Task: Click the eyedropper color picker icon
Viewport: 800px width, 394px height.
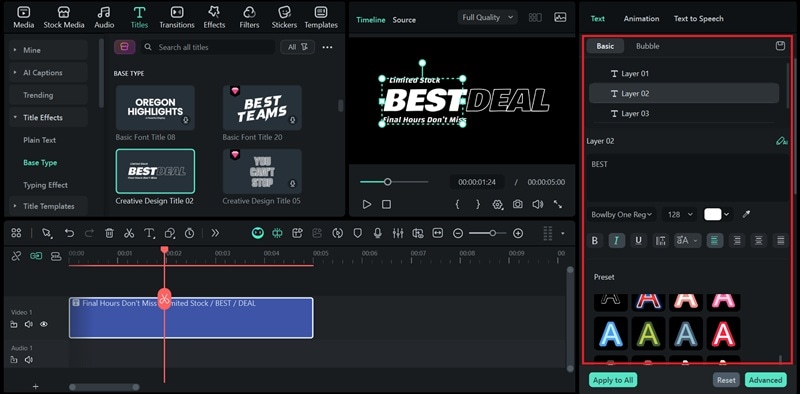Action: [746, 214]
